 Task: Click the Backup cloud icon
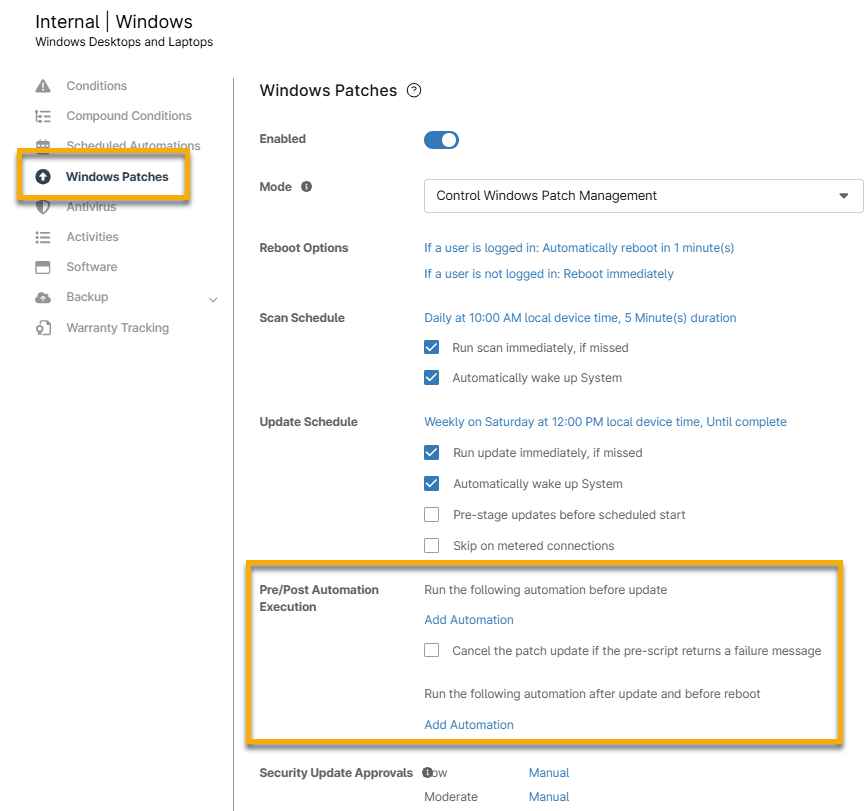tap(43, 297)
